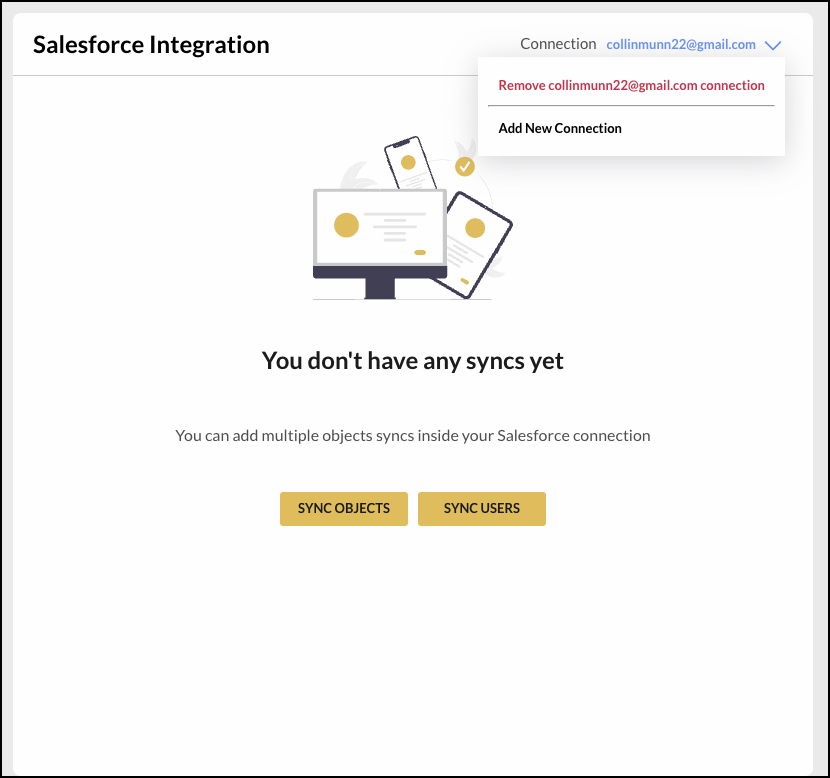Click the multiple objects syncs description text
This screenshot has width=830, height=778.
(412, 436)
